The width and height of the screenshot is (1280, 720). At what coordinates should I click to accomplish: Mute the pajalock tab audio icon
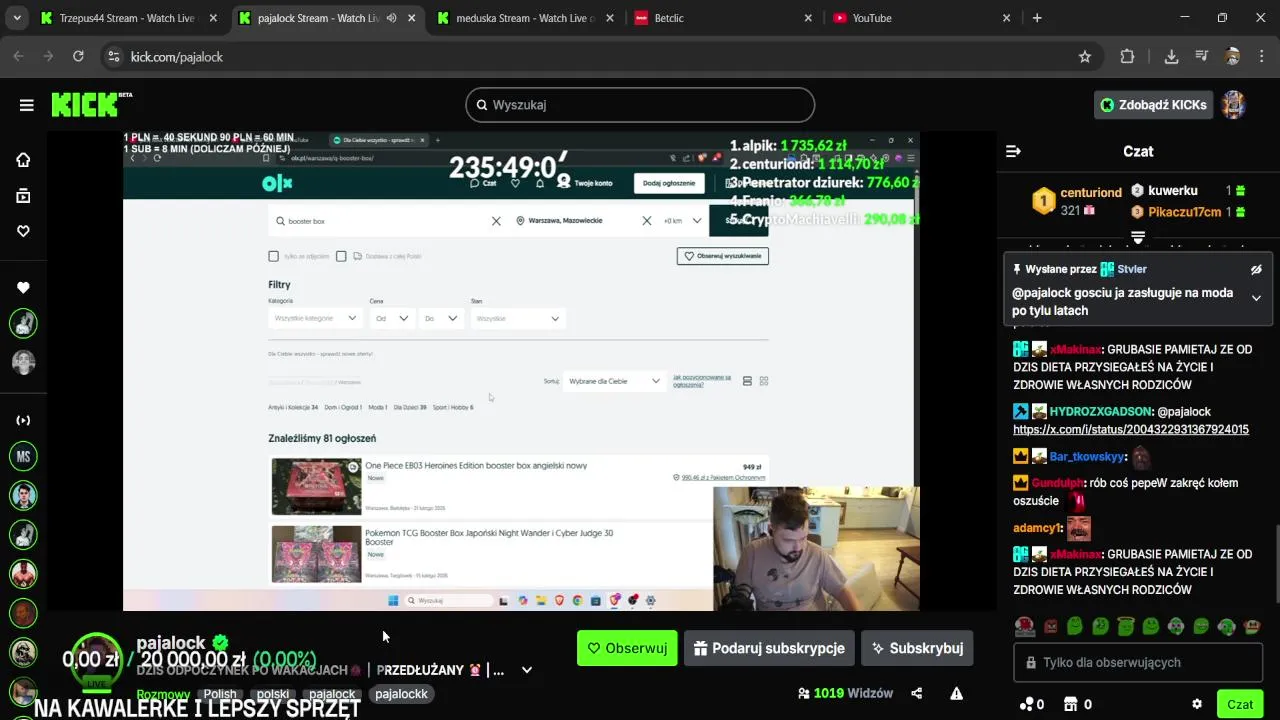[x=391, y=18]
